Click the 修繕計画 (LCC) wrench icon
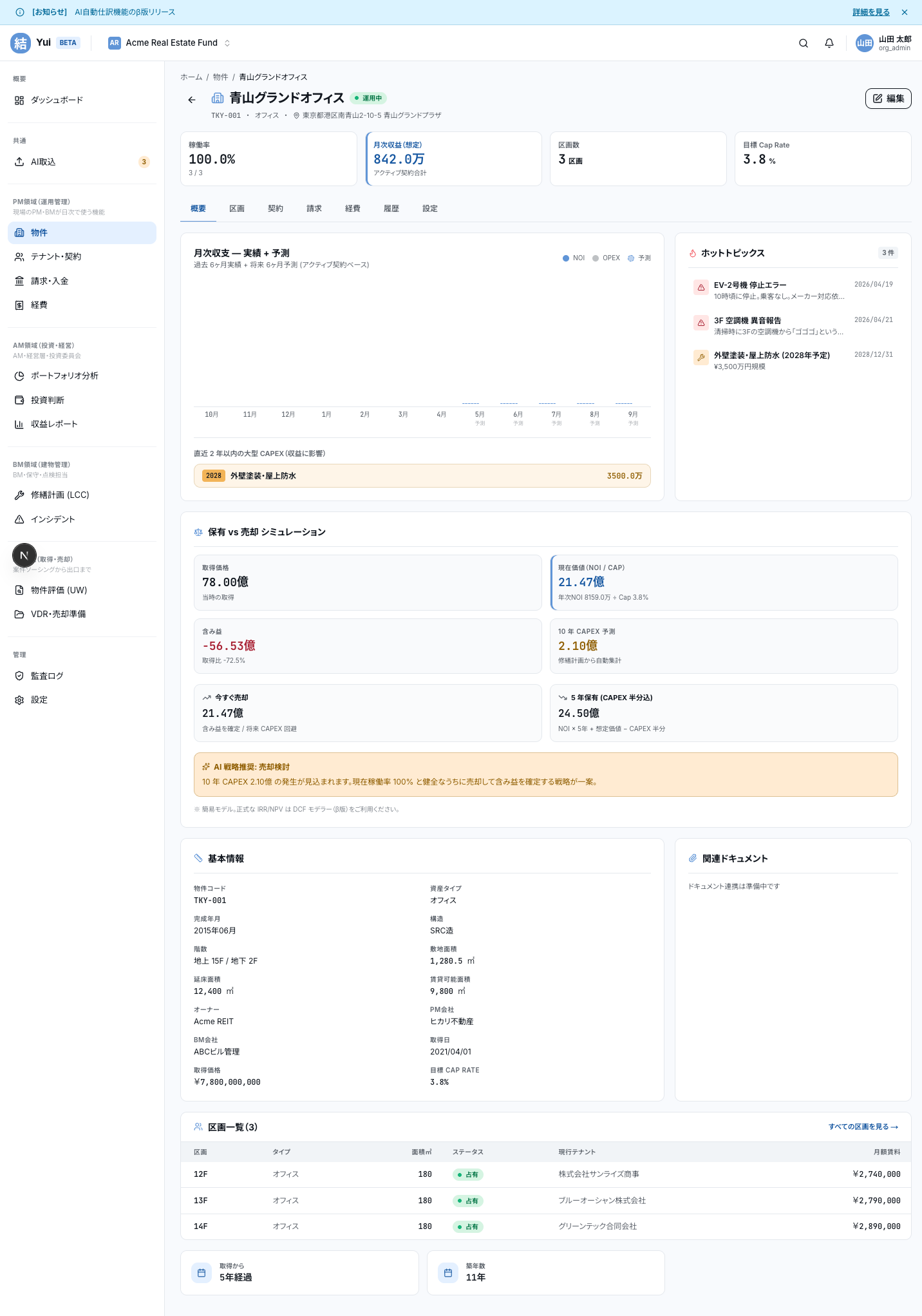Viewport: 922px width, 1316px height. (x=19, y=495)
